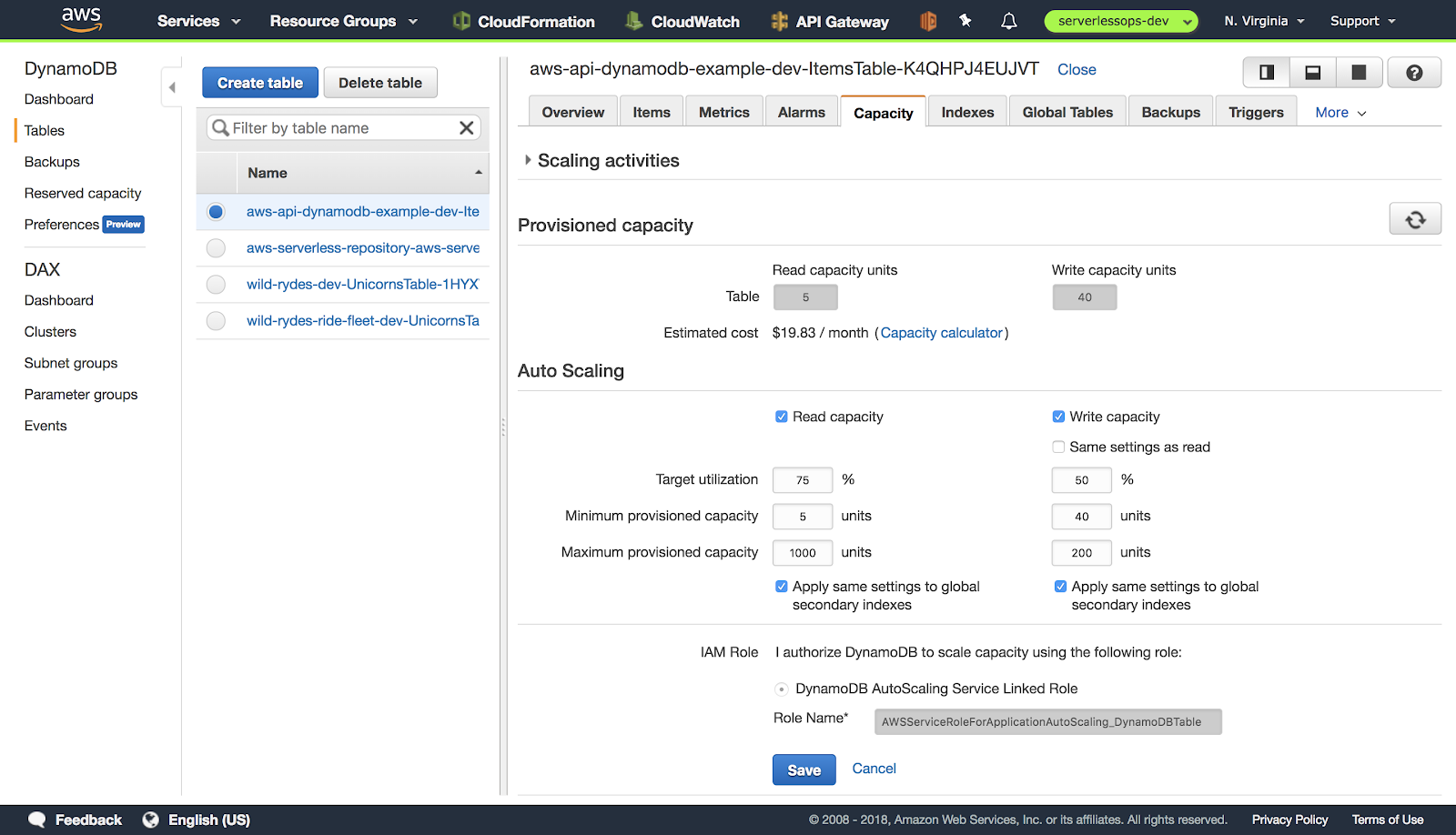
Task: Open the Support dropdown menu
Action: 1362,21
